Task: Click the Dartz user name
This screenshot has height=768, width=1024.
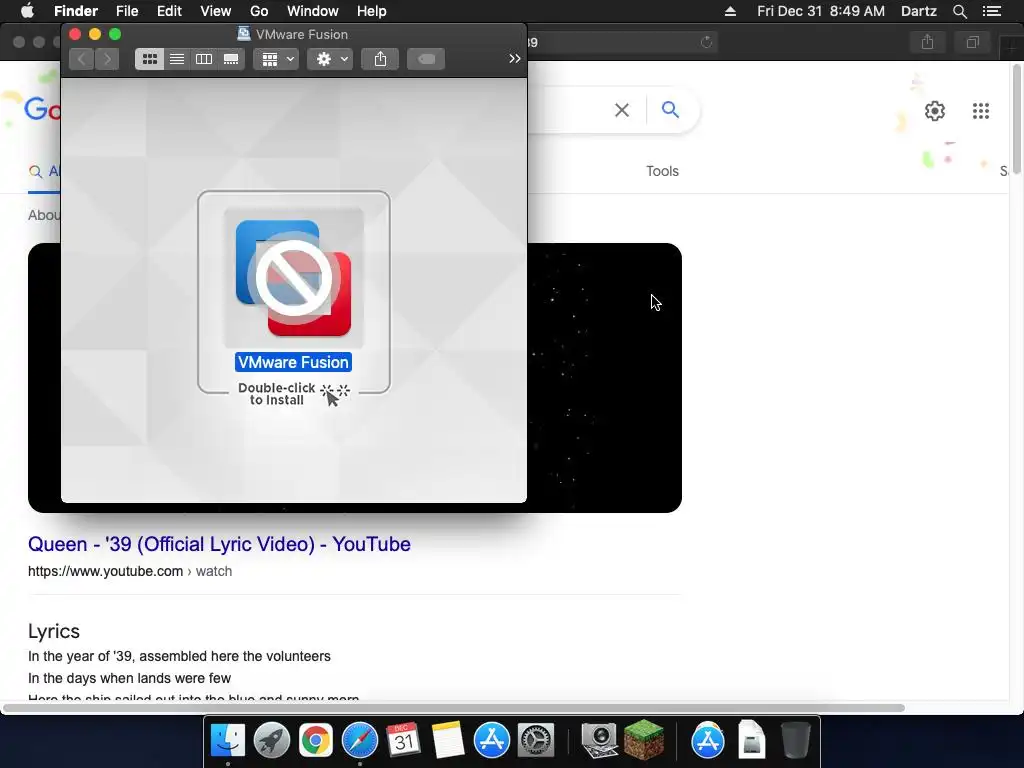Action: point(919,11)
